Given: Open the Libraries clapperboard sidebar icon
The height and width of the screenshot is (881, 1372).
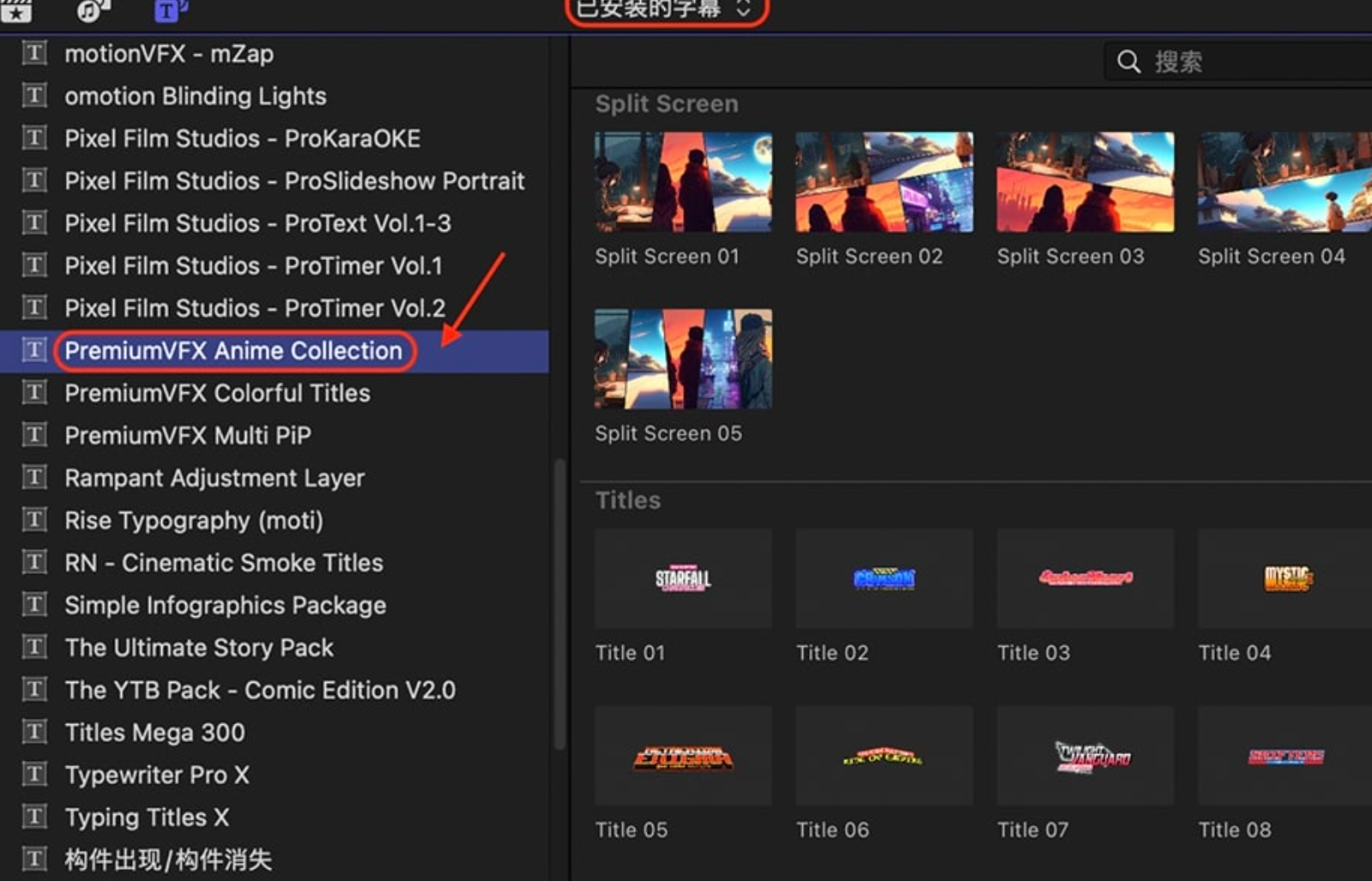Looking at the screenshot, I should 16,9.
